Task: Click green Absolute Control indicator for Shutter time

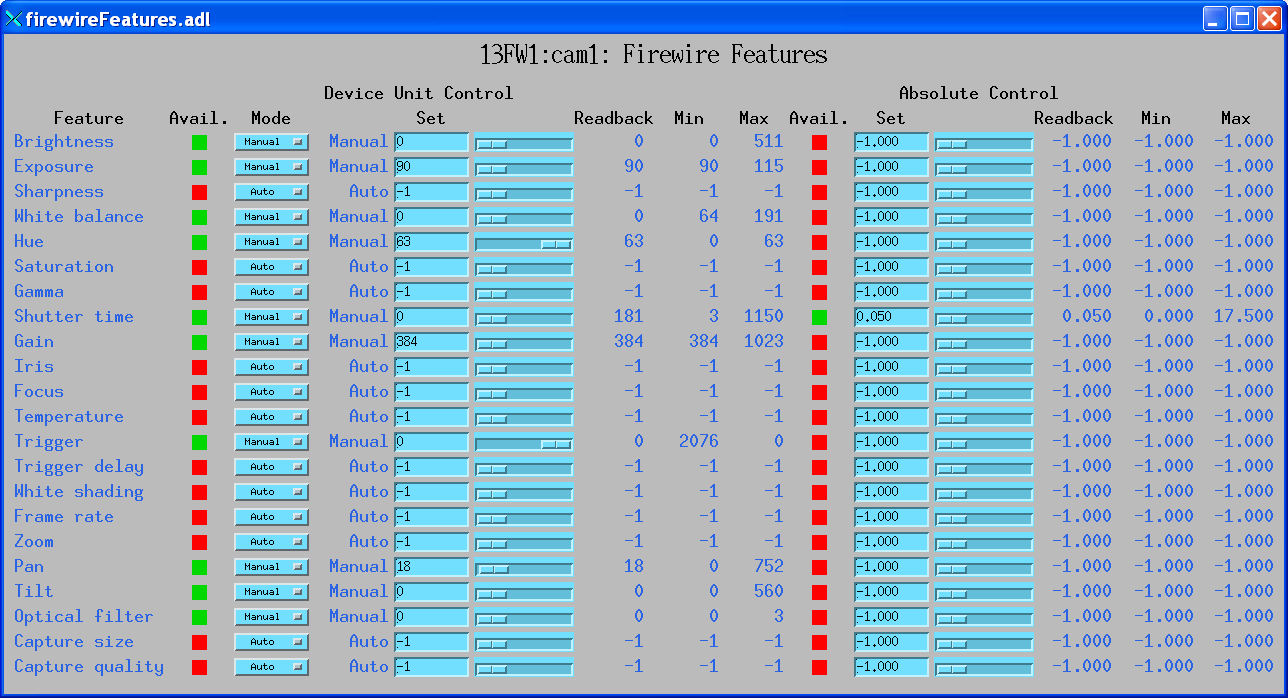Action: (x=818, y=316)
